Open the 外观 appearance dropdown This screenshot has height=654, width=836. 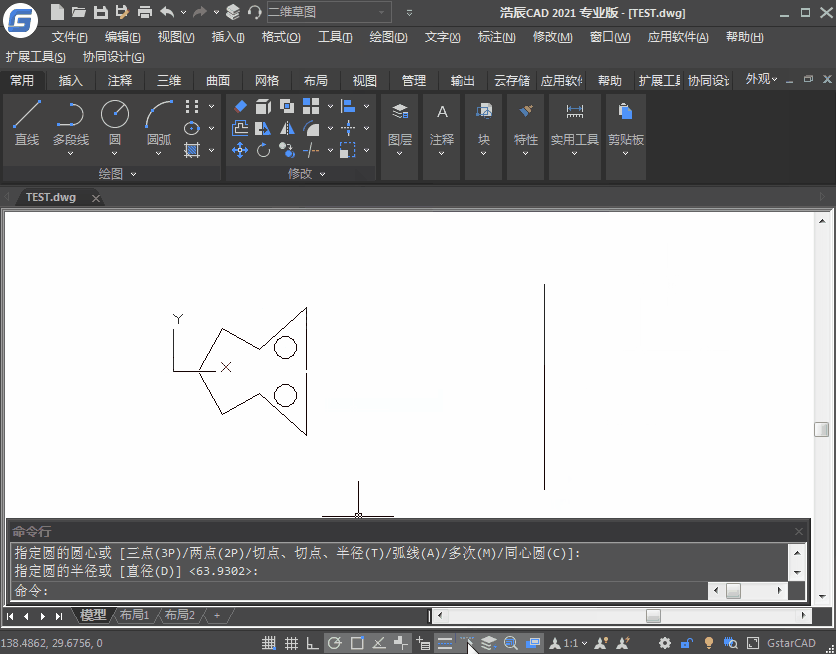coord(761,79)
